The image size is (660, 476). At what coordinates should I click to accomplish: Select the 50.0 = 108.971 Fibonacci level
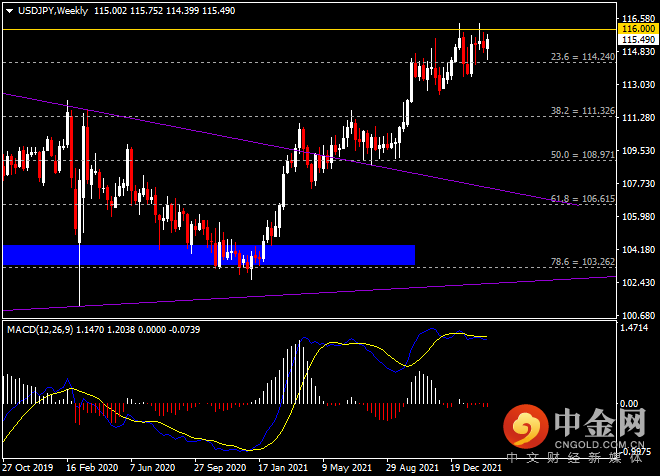[583, 155]
